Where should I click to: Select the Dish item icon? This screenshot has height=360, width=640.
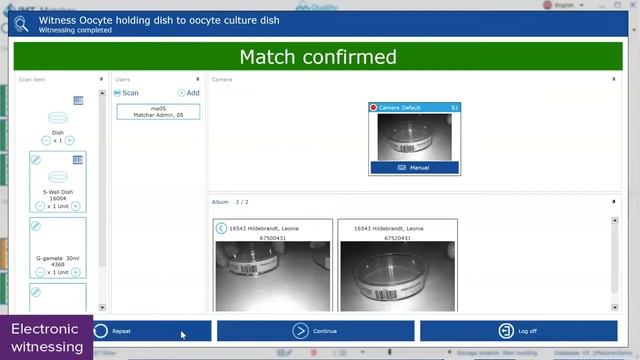tap(58, 118)
